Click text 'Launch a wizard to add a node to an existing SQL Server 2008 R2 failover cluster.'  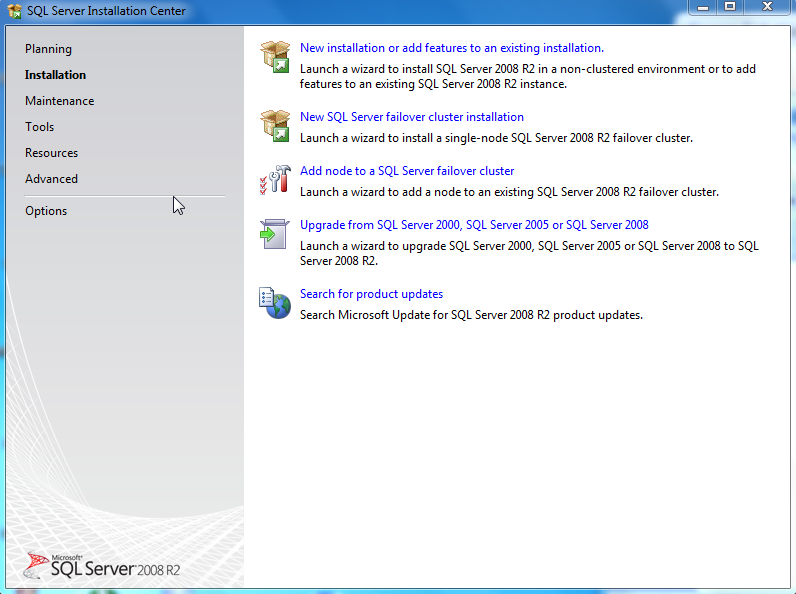509,192
